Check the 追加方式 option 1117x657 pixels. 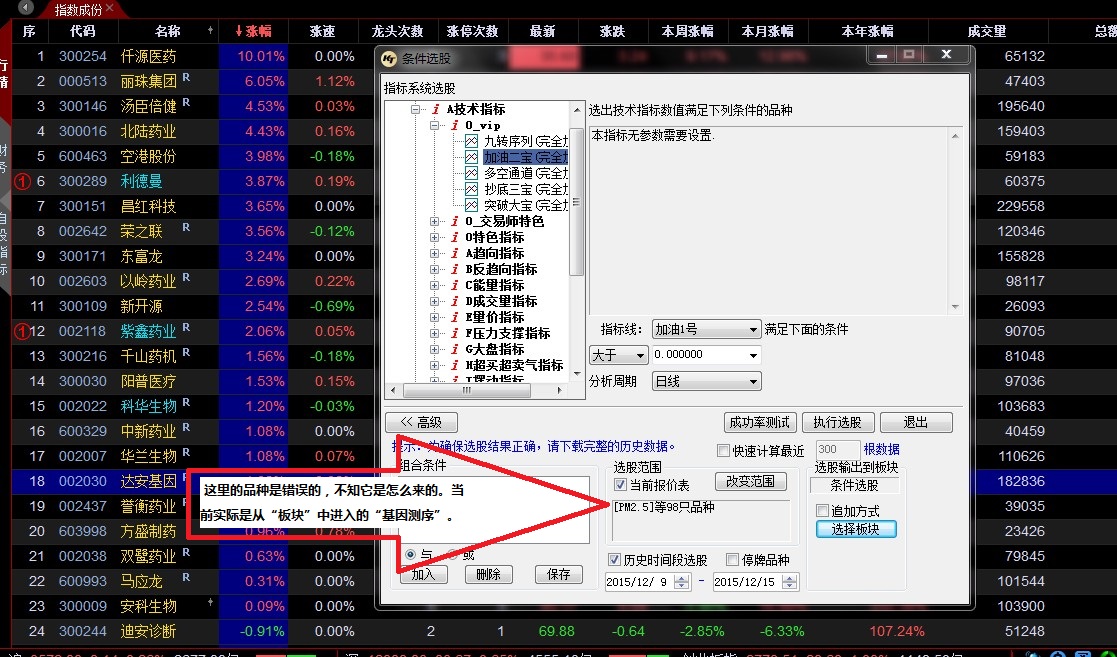(822, 511)
